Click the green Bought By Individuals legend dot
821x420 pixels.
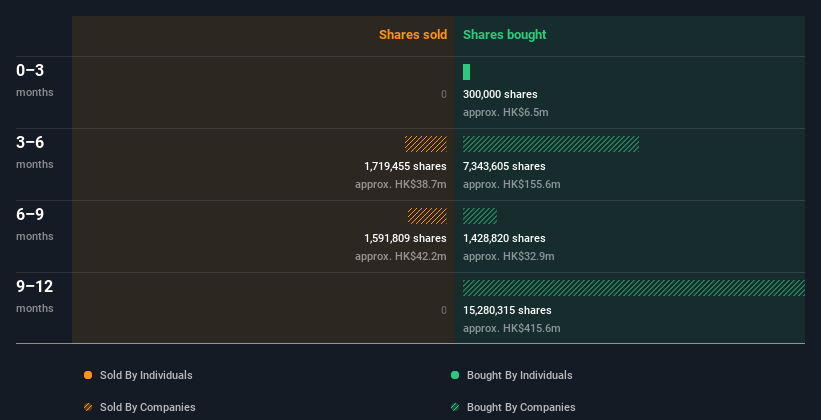click(455, 375)
